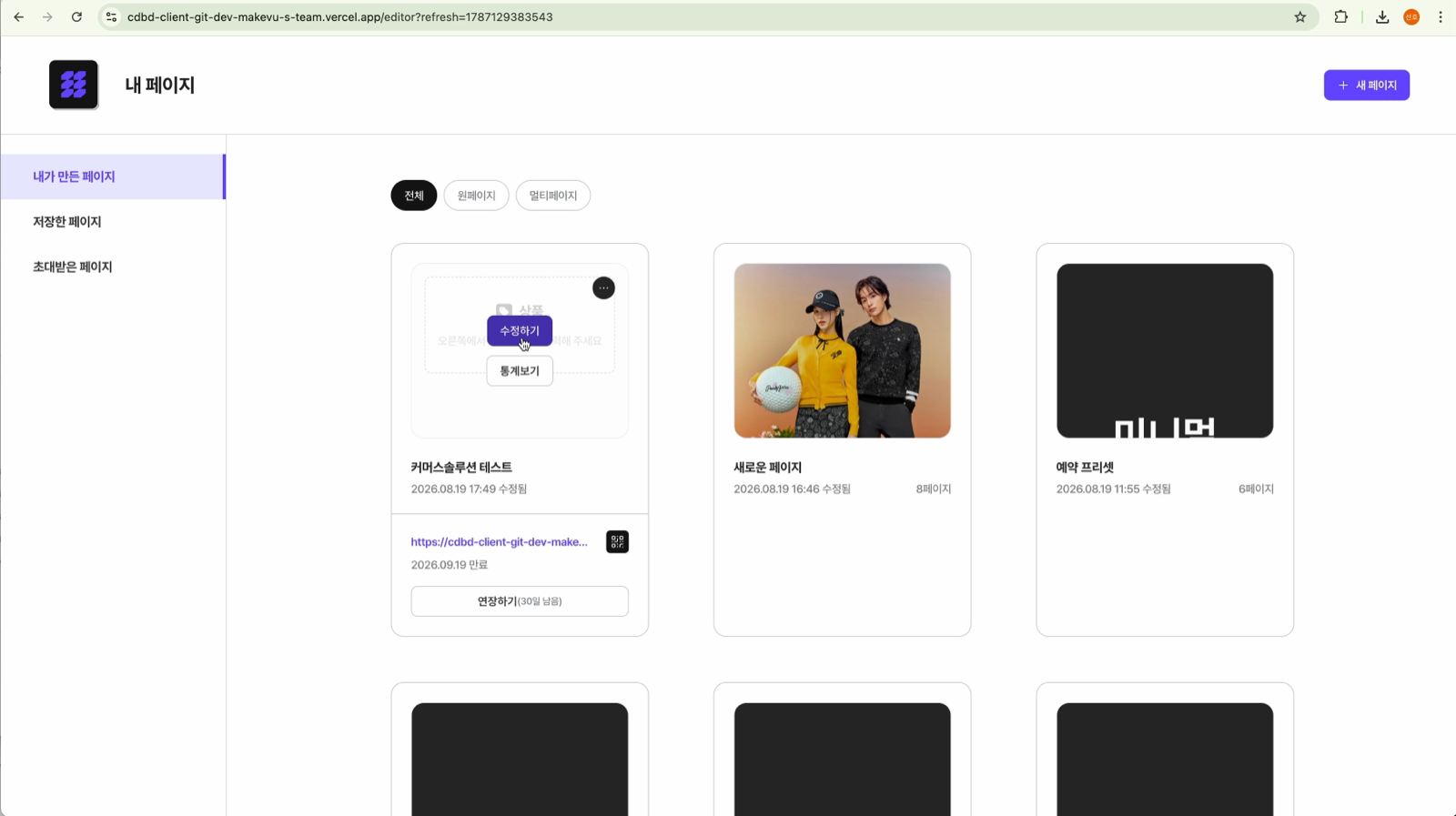Select the 멀티페이지 filter tab
1456x816 pixels.
click(x=553, y=196)
